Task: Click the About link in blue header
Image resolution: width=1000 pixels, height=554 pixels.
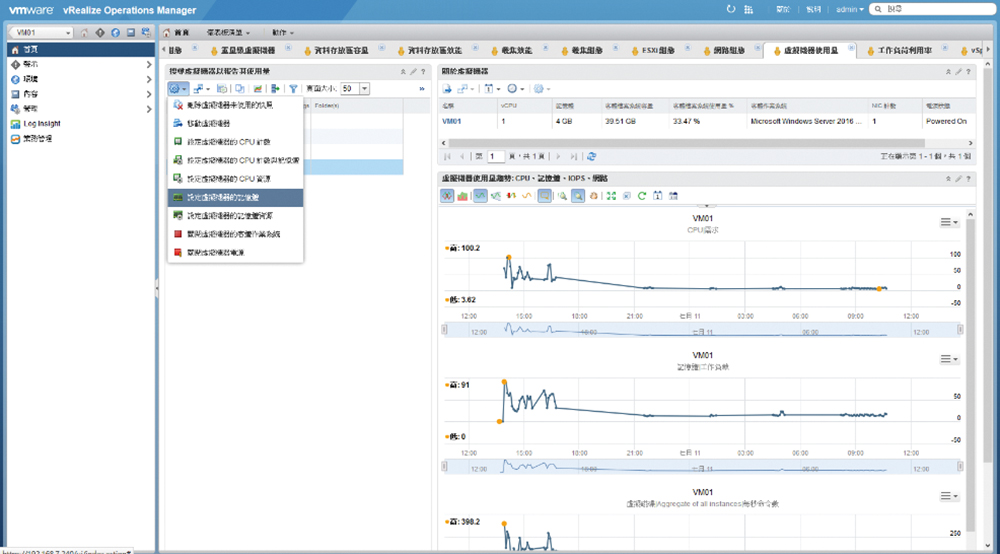Action: tap(783, 9)
